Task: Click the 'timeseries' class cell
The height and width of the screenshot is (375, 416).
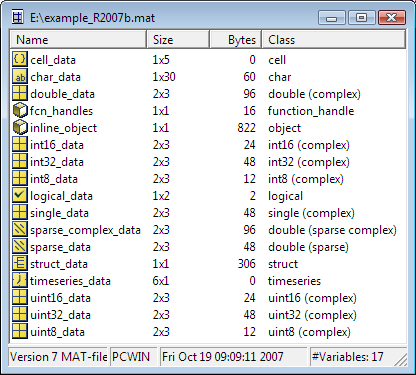Action: click(x=294, y=281)
